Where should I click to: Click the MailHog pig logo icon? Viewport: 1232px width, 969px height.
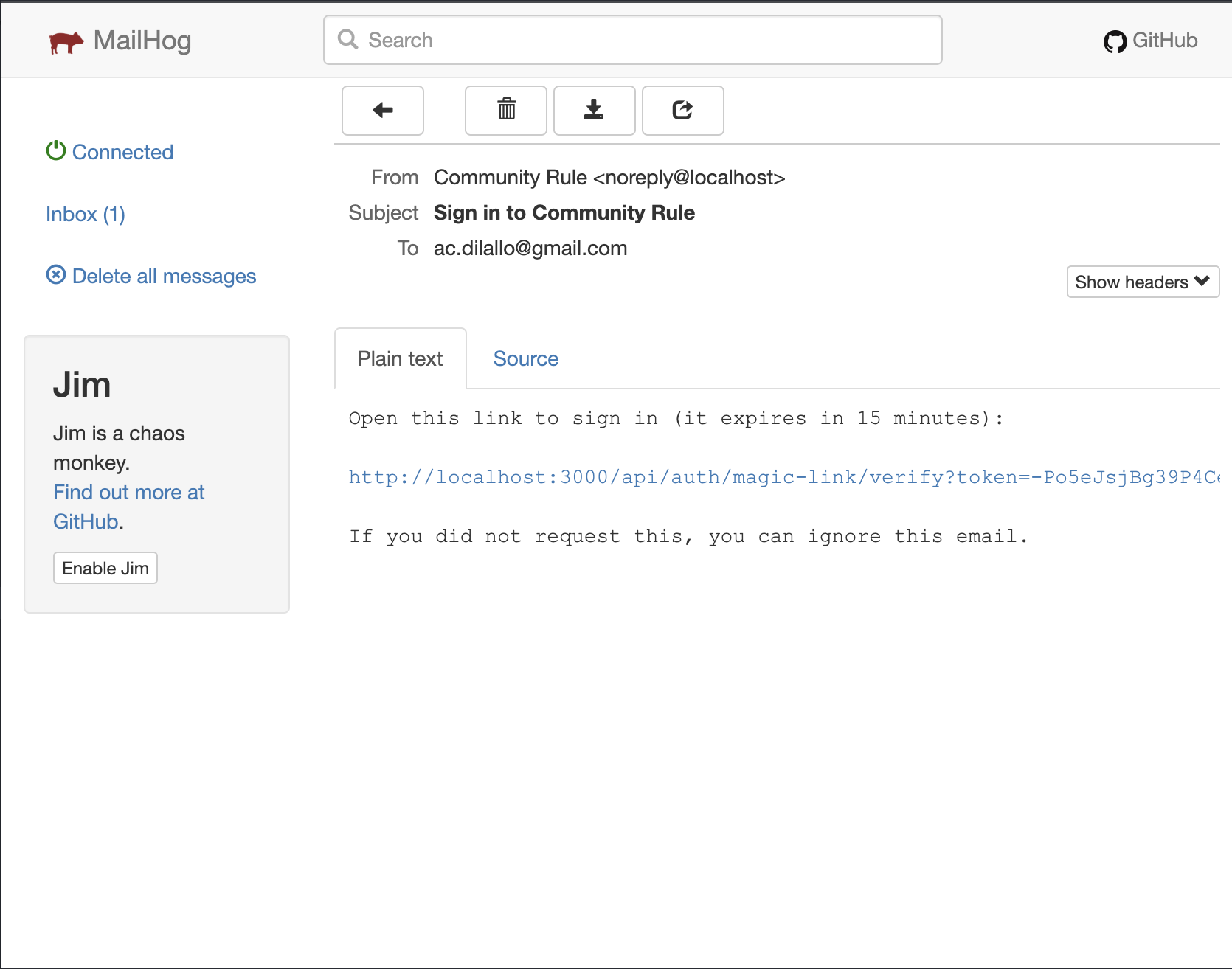66,42
